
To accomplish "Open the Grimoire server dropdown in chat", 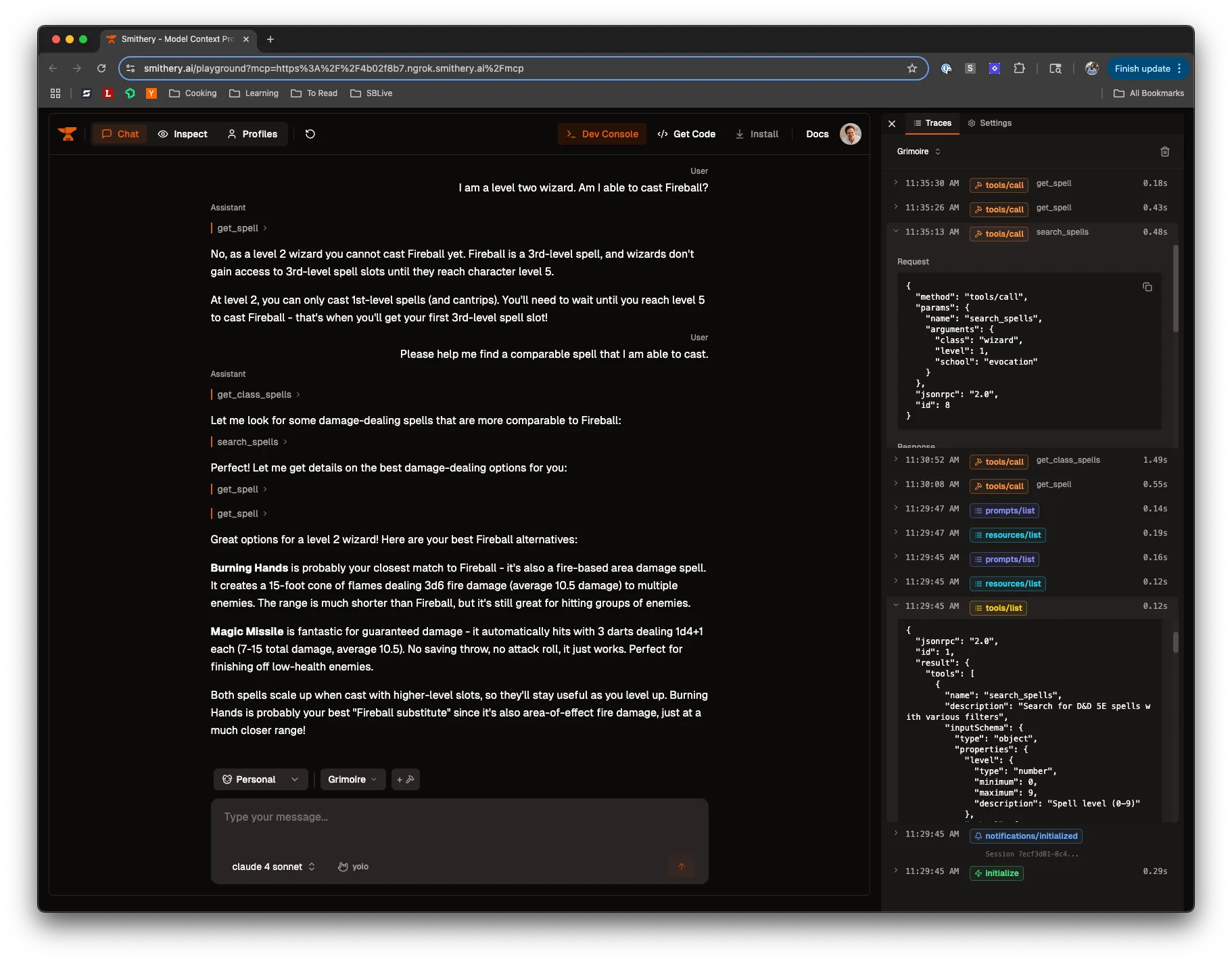I will pos(352,779).
